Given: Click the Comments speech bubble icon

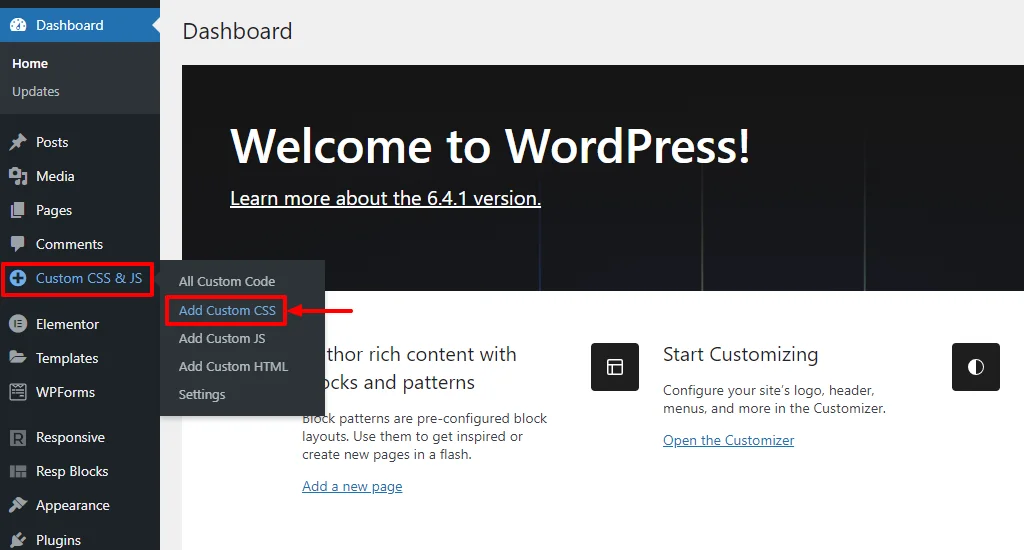Looking at the screenshot, I should [18, 244].
